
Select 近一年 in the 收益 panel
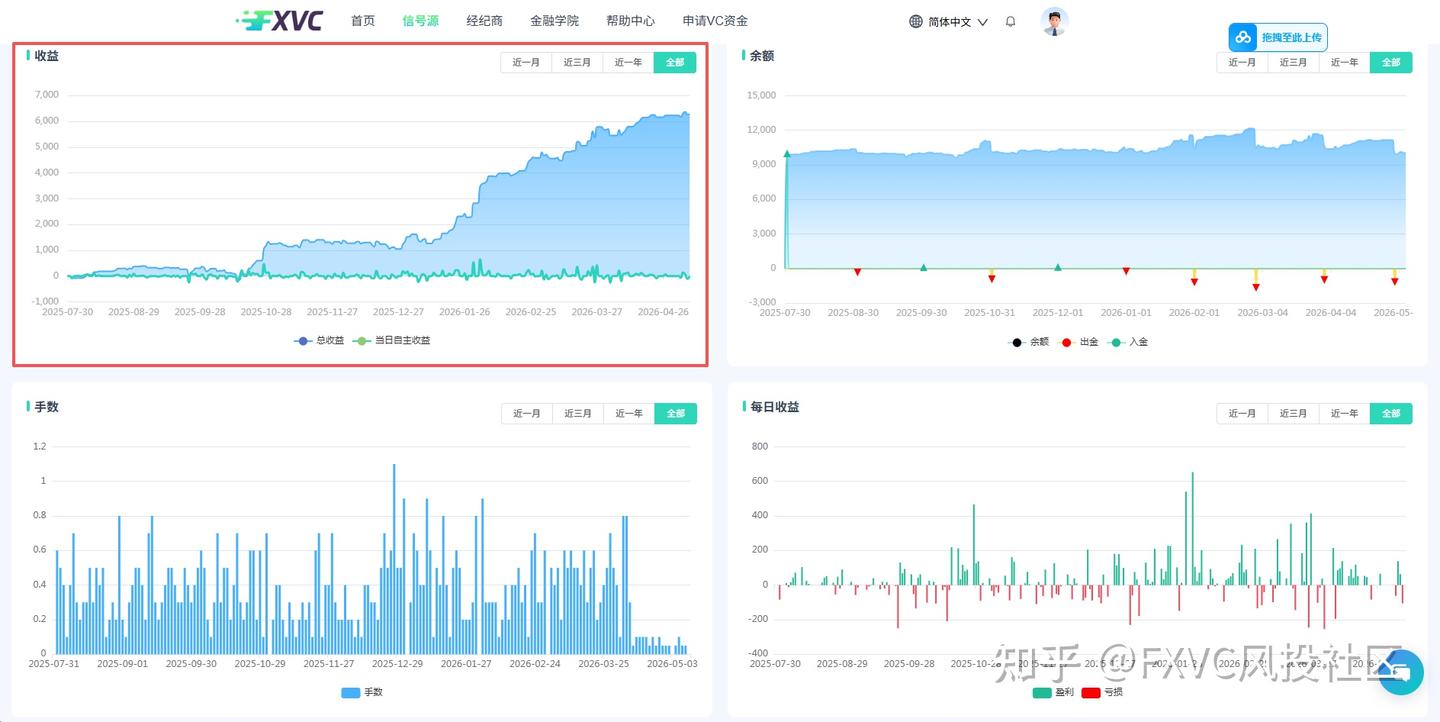(x=628, y=62)
